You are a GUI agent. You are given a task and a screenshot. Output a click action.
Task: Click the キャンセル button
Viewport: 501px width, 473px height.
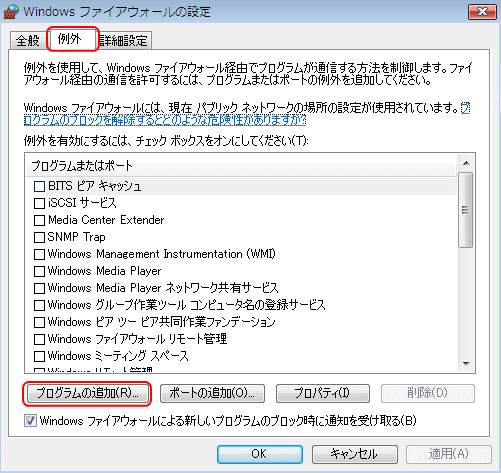pos(355,454)
